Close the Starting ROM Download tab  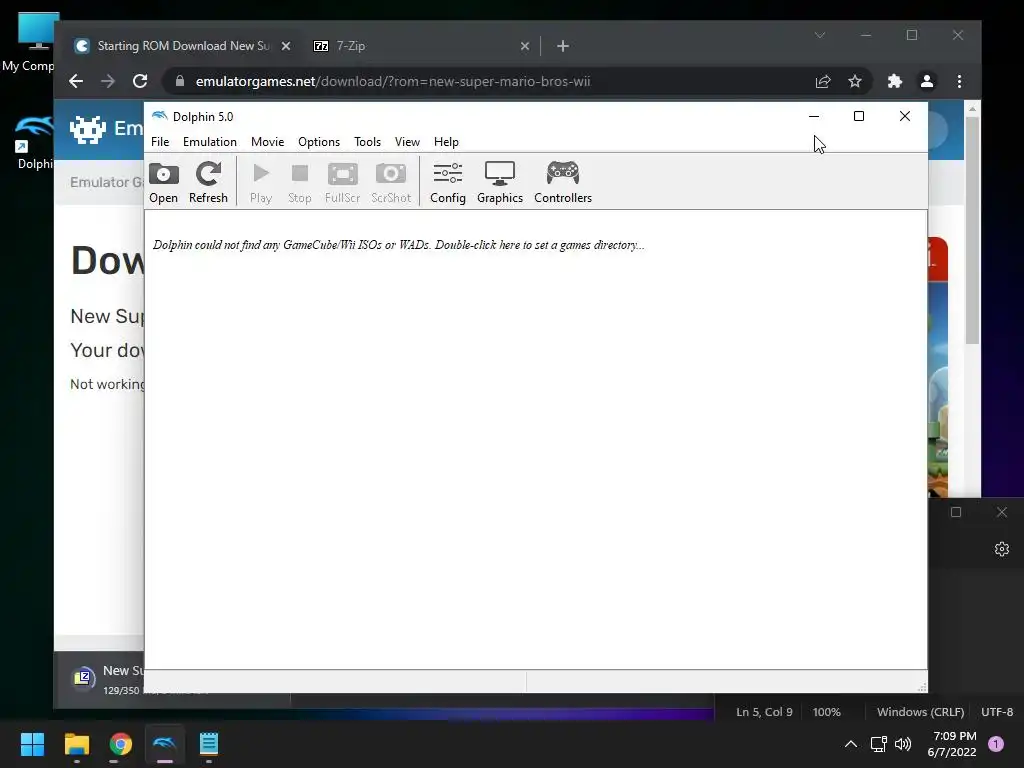click(x=285, y=46)
